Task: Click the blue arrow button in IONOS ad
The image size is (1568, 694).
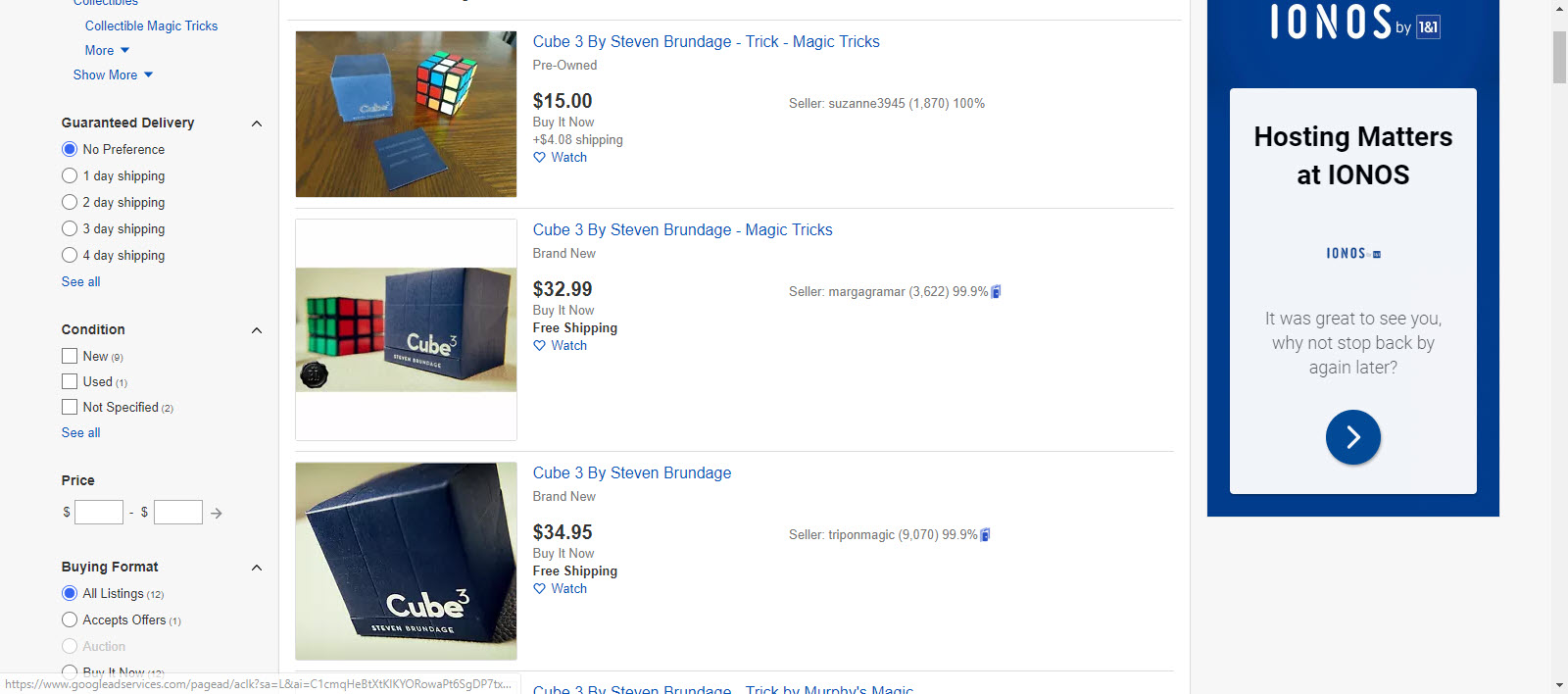Action: [1352, 437]
